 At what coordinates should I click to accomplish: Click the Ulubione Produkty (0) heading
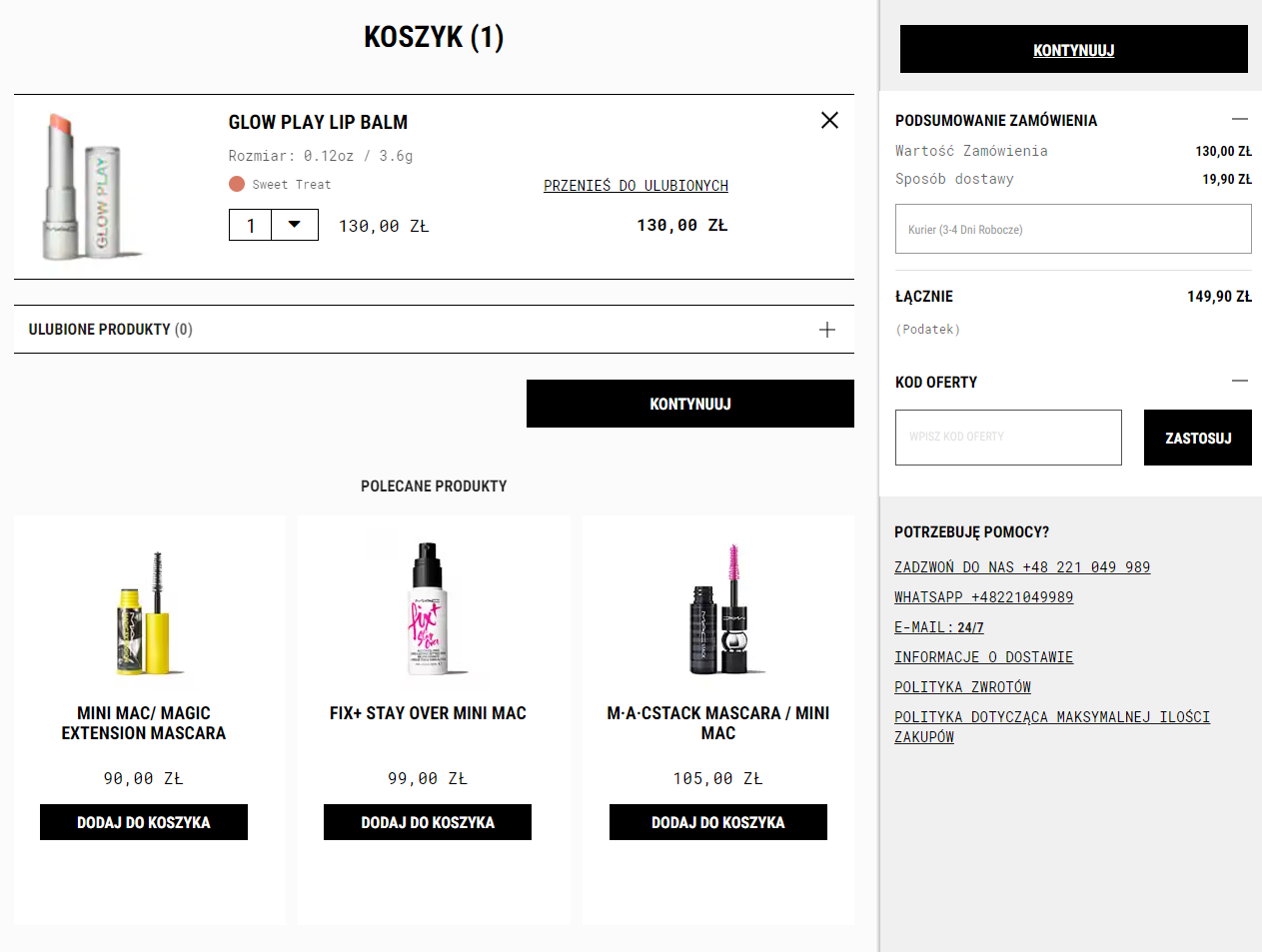coord(110,330)
